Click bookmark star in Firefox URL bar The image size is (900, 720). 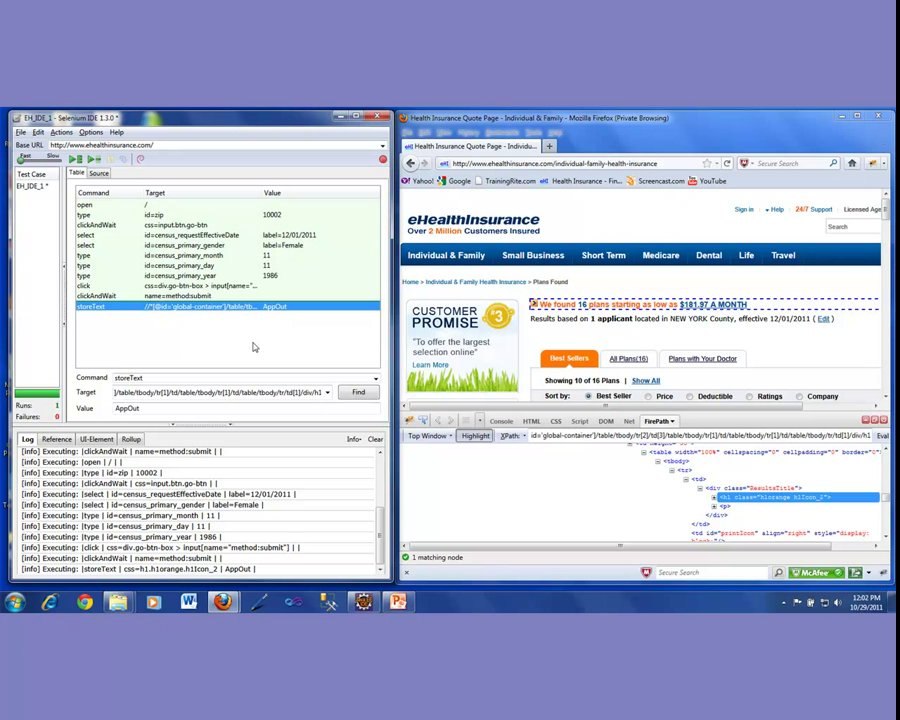coord(707,163)
